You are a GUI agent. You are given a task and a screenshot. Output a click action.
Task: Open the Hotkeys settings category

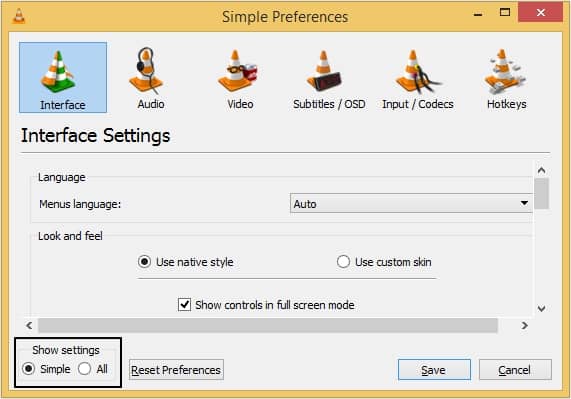click(506, 78)
